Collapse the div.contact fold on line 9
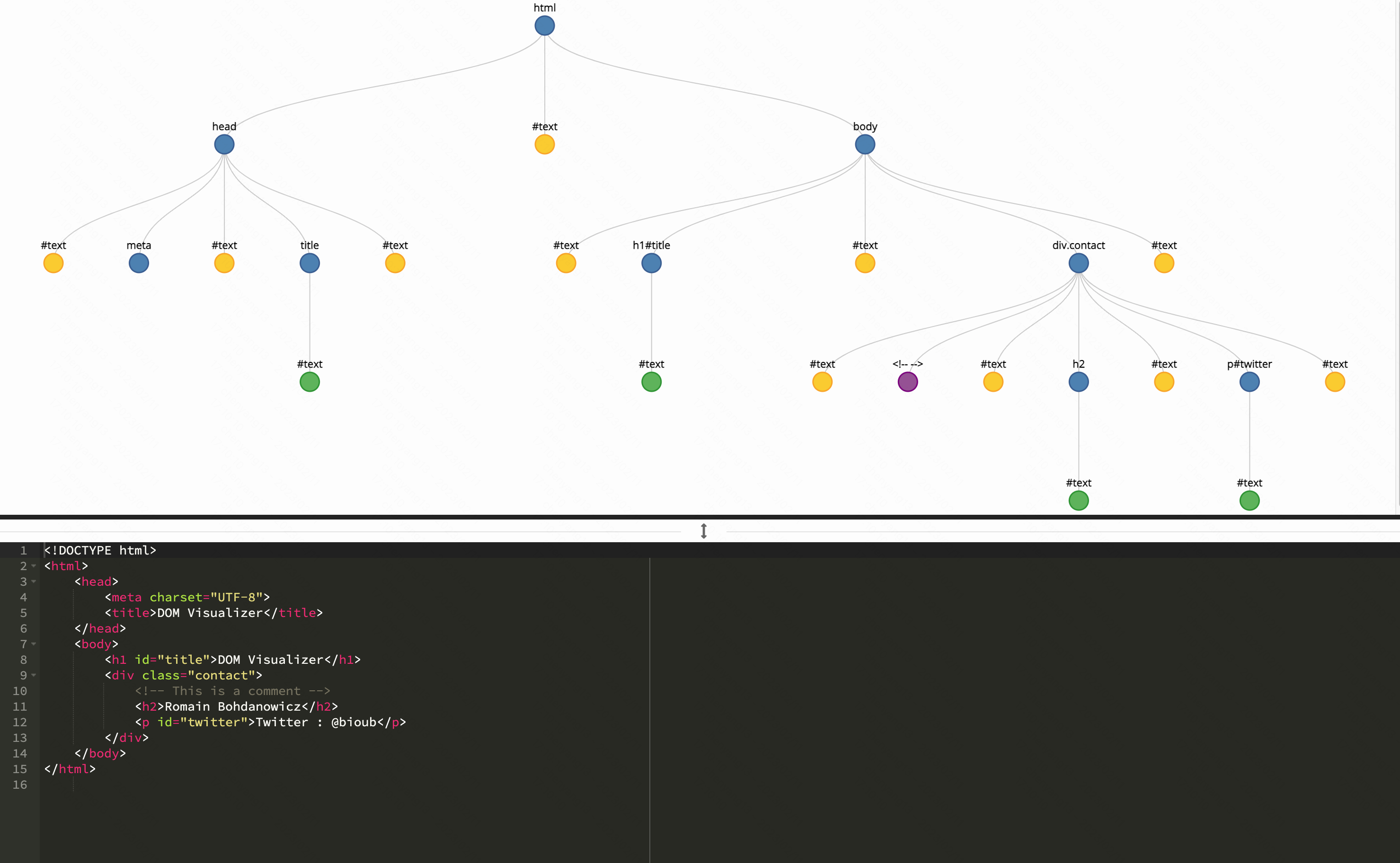 click(x=33, y=675)
